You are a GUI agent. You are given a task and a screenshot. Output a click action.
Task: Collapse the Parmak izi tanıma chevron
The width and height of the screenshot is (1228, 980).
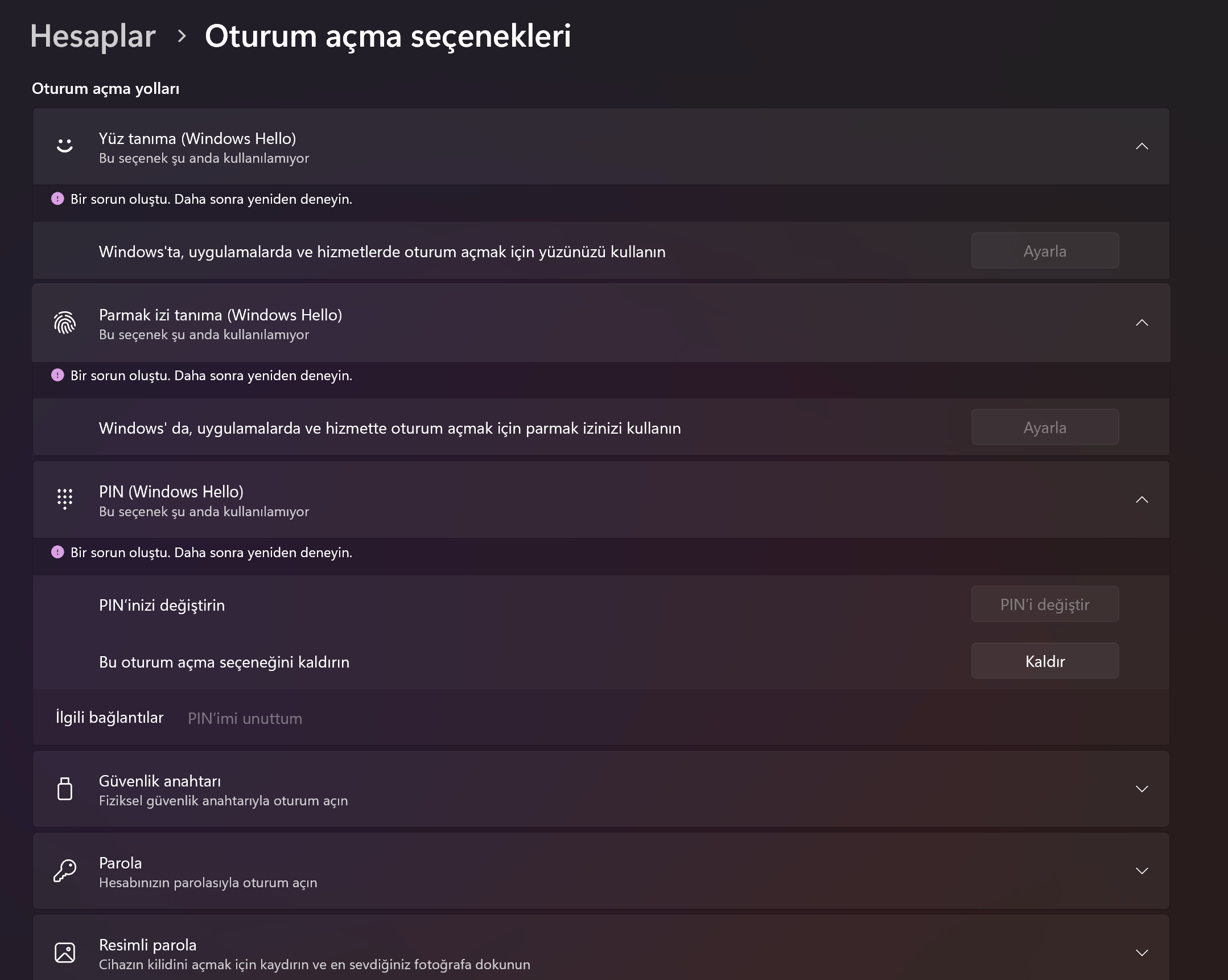pos(1142,323)
